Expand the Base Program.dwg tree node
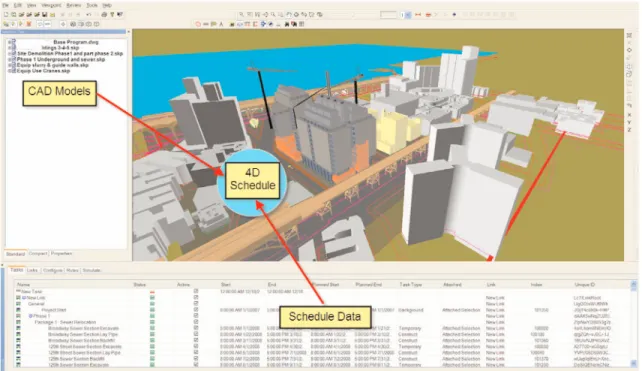The image size is (642, 371). [x=9, y=42]
